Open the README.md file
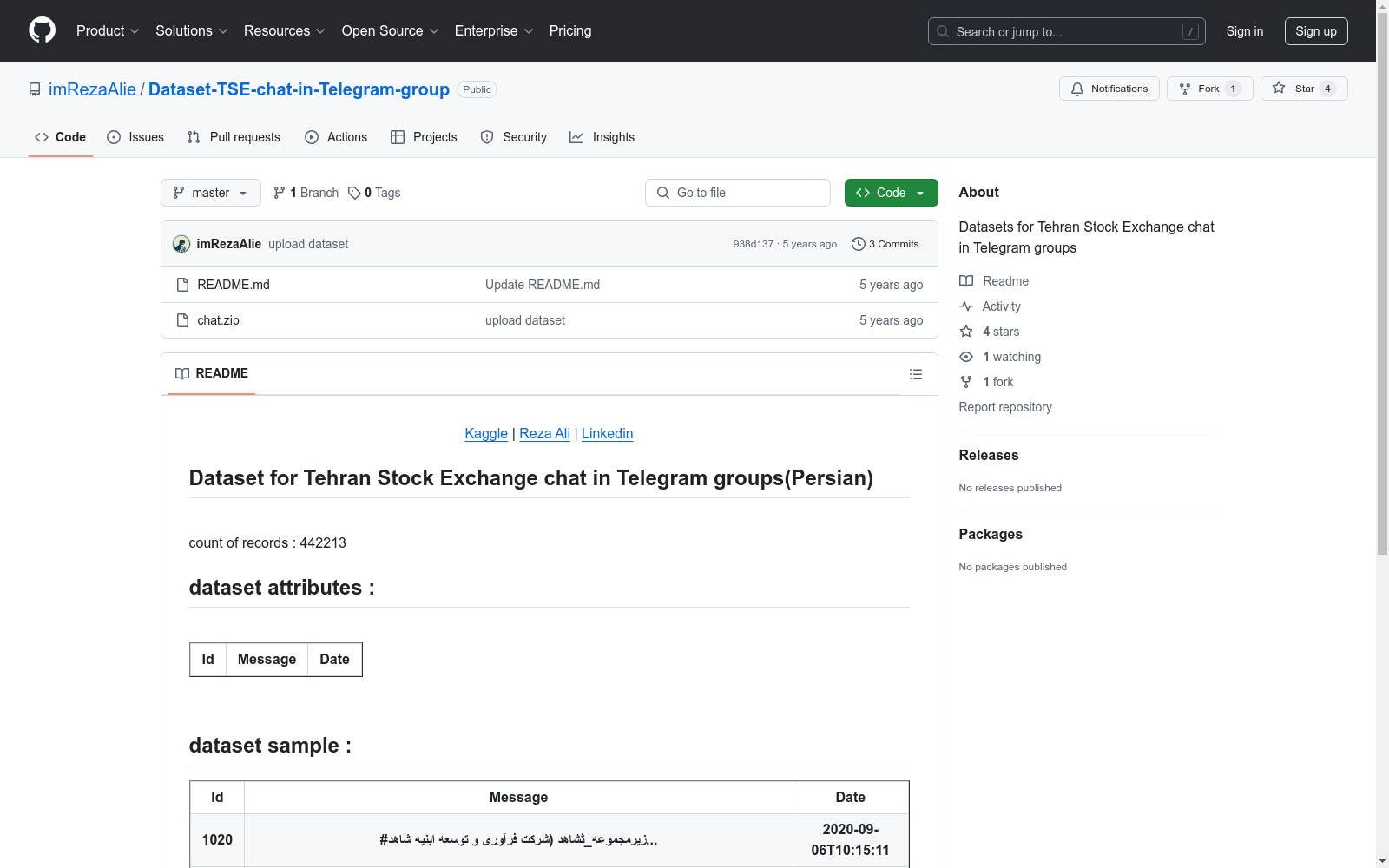 (234, 285)
